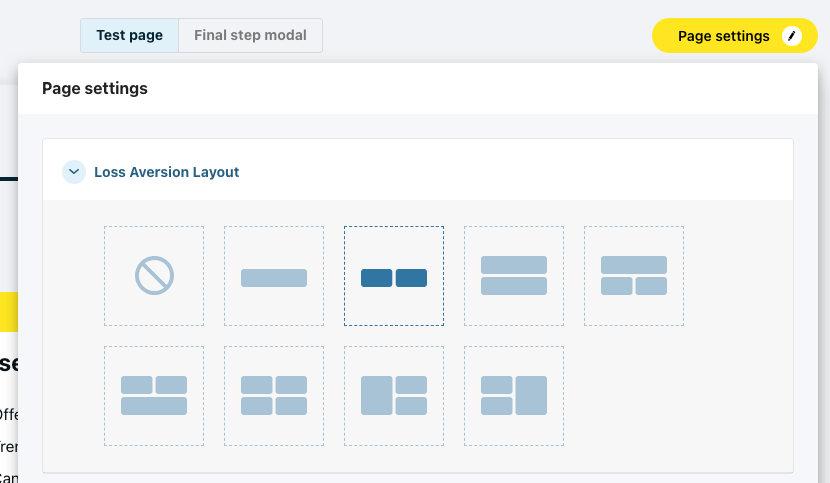Click the dark horizontal line at the left edge
The width and height of the screenshot is (830, 483).
coord(8,179)
